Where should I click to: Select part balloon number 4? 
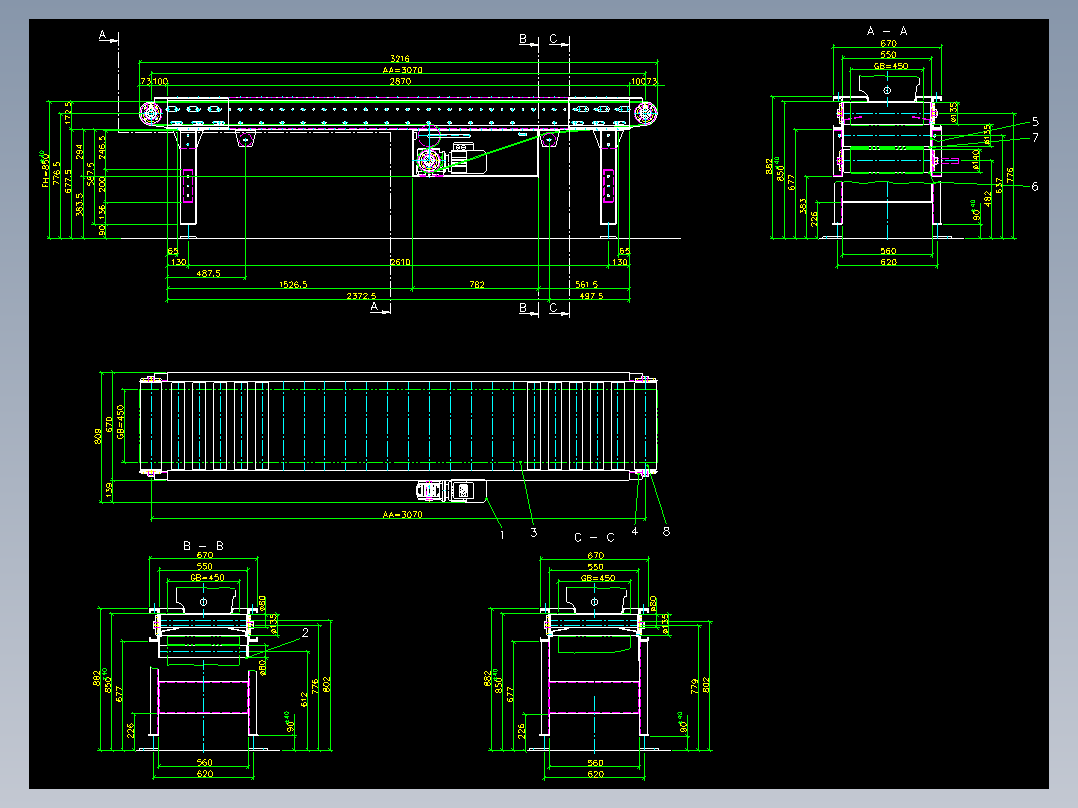click(x=635, y=531)
